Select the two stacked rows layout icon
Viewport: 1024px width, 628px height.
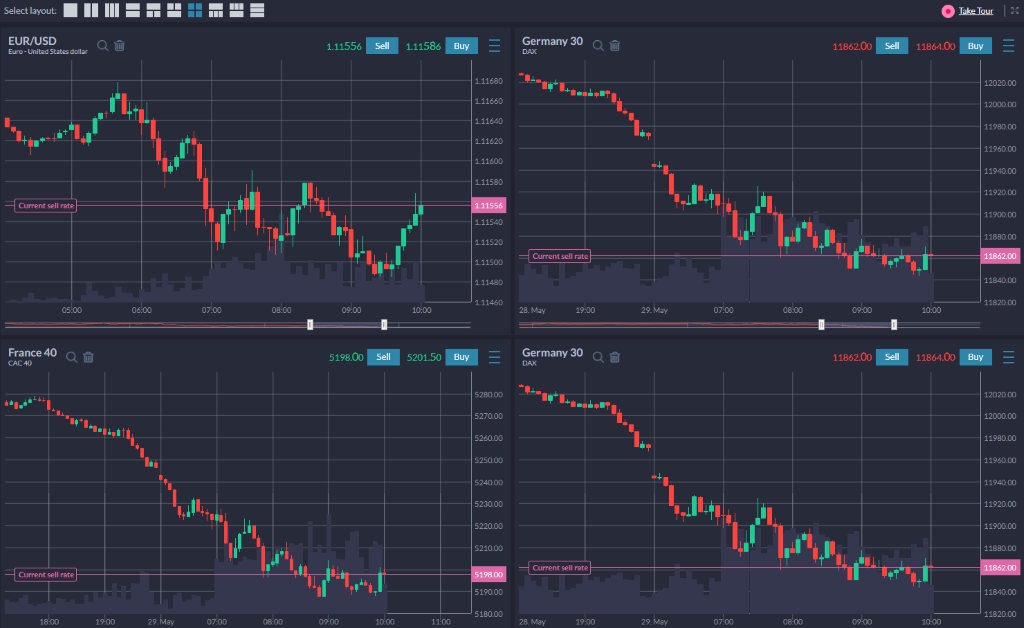pos(133,10)
